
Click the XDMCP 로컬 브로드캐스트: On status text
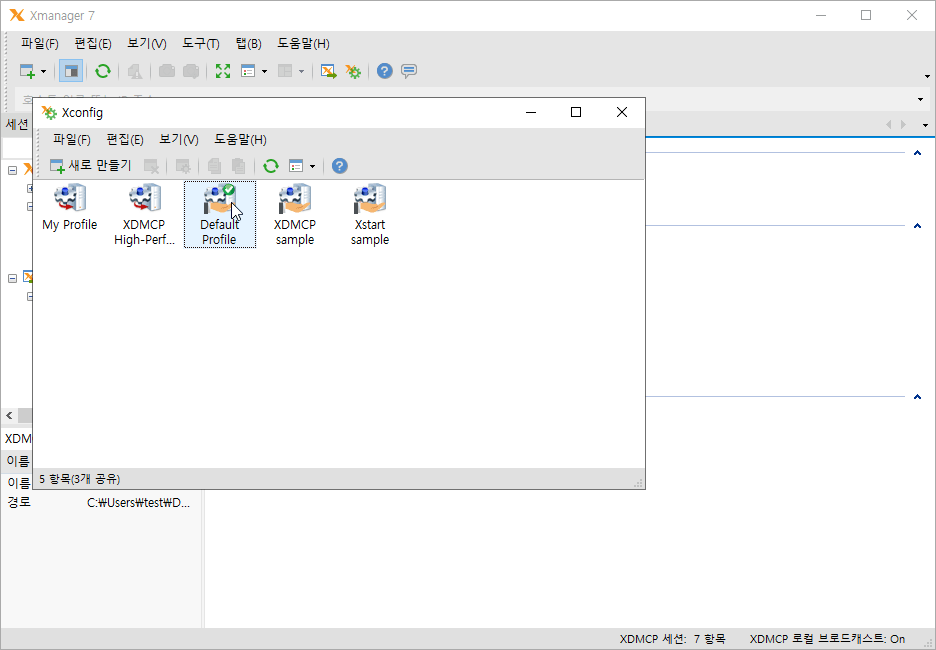point(827,639)
